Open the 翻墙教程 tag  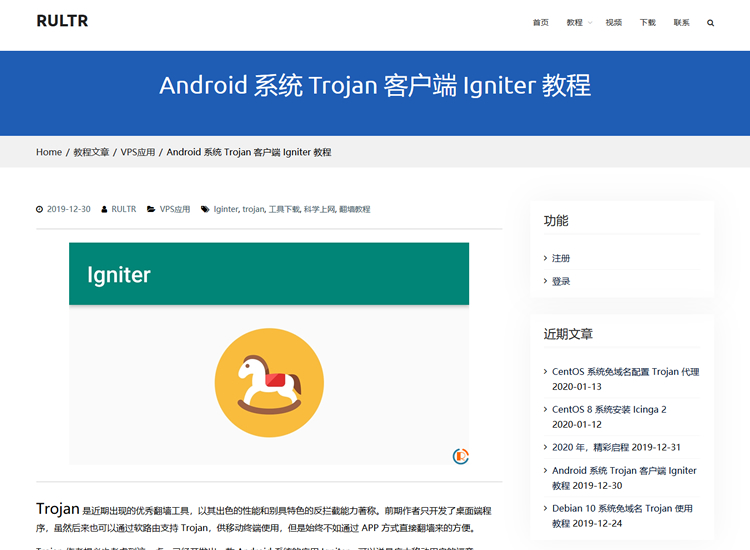click(354, 209)
